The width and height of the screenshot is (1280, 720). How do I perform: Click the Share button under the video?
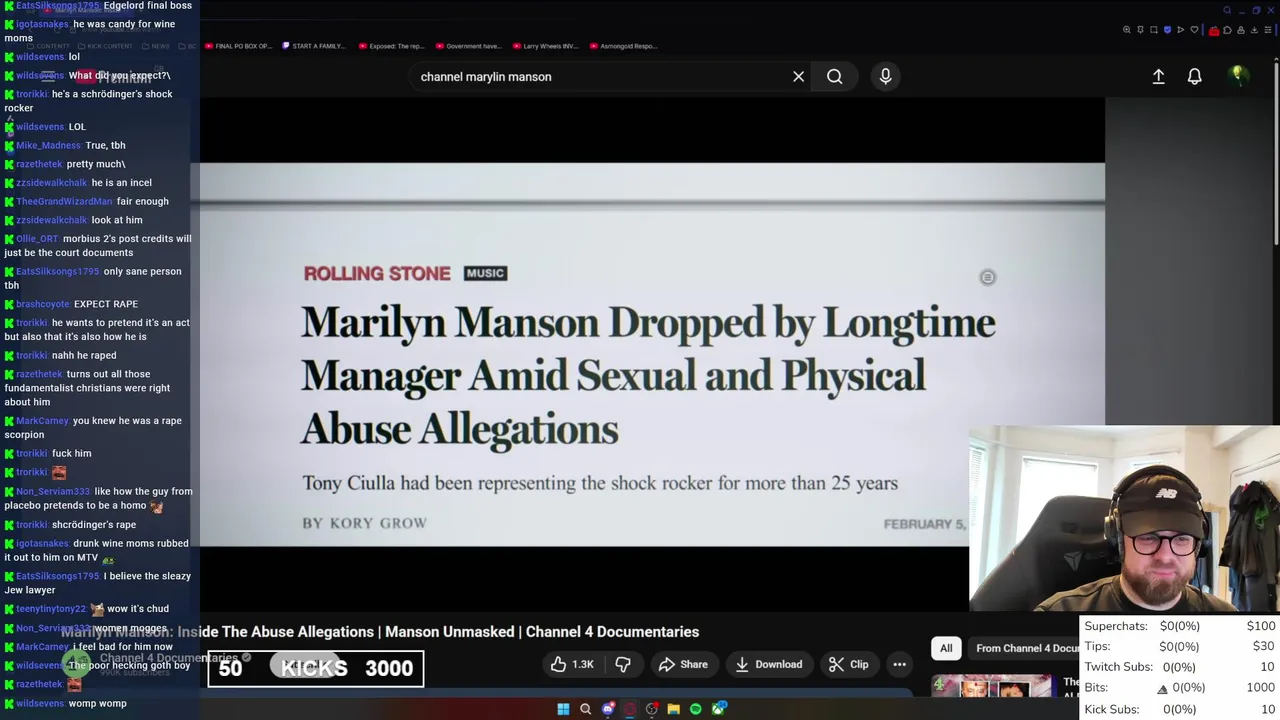point(683,664)
